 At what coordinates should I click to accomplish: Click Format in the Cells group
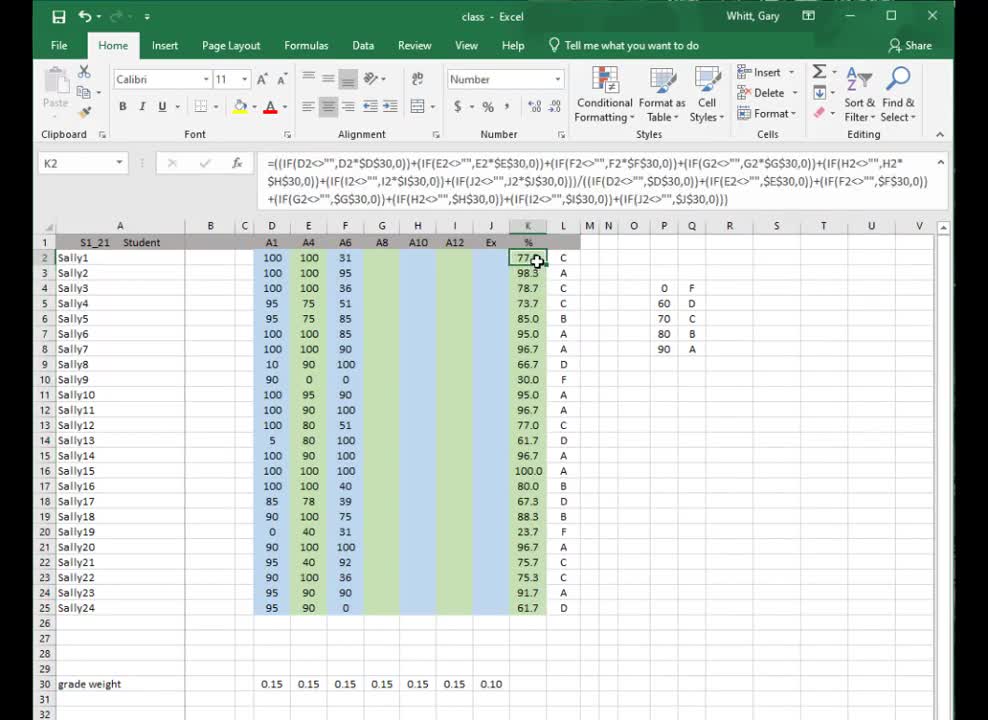coord(767,113)
